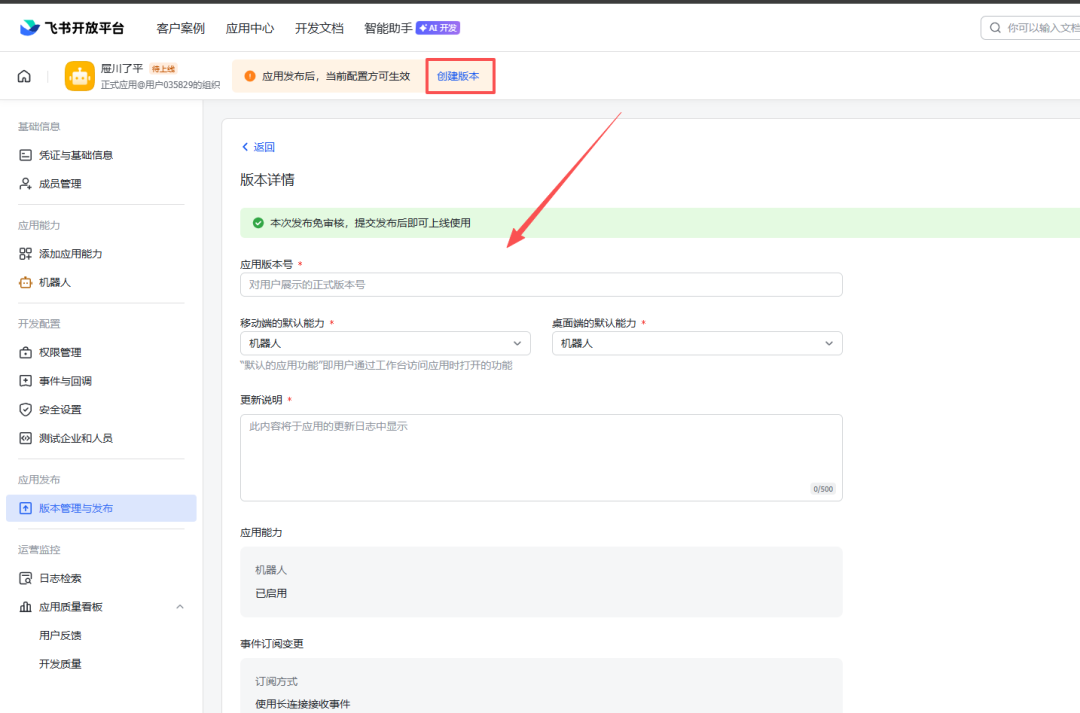Image resolution: width=1080 pixels, height=713 pixels.
Task: Go to 安全设置 page
Action: point(60,410)
